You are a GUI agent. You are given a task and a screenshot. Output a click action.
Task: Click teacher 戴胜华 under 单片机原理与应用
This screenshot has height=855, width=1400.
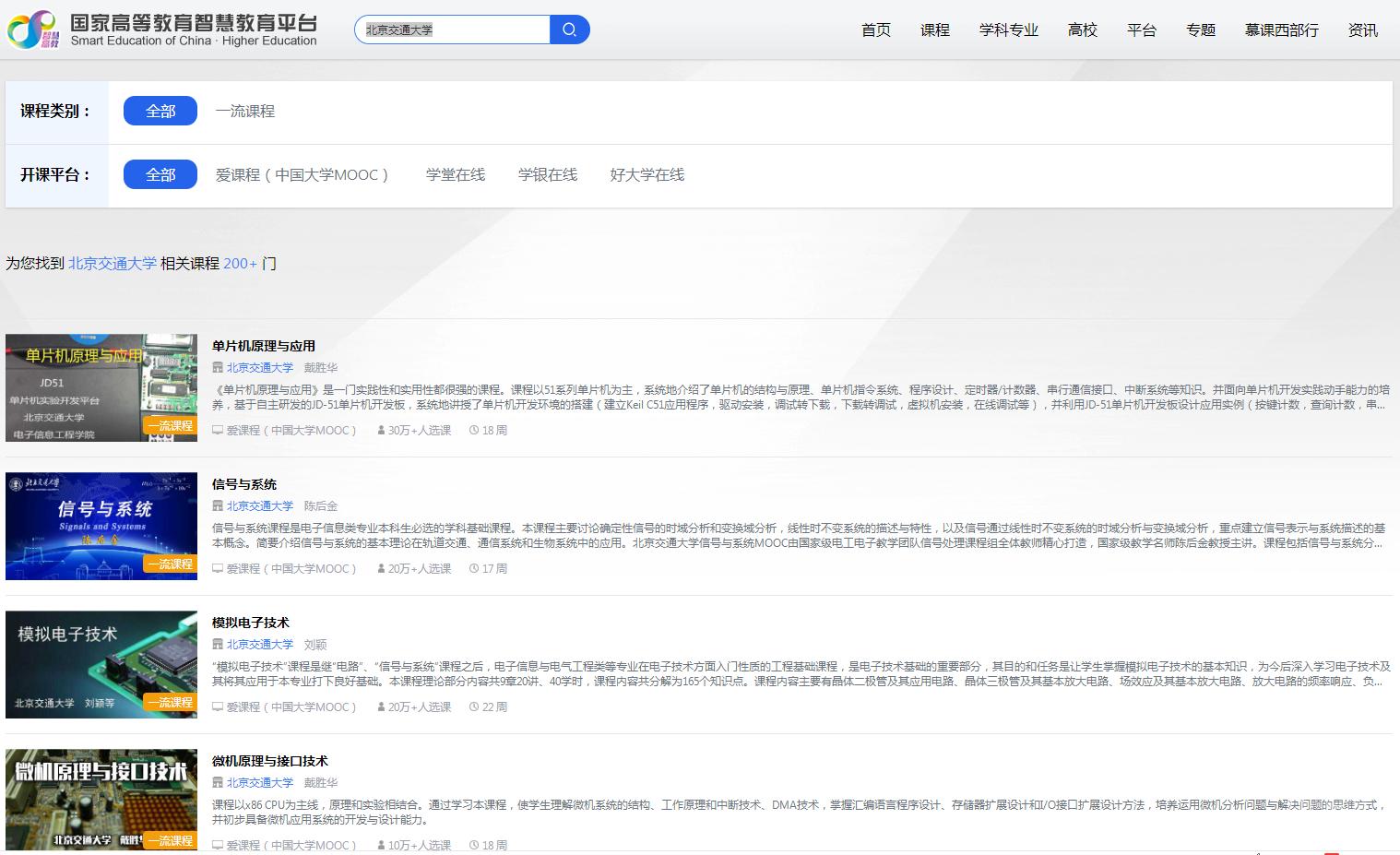click(321, 368)
